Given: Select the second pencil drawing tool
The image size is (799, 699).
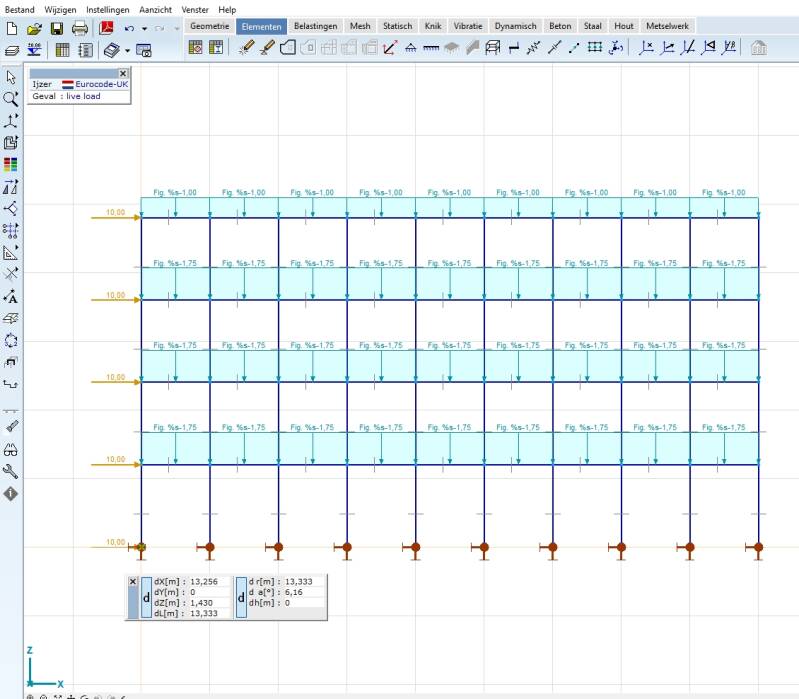Looking at the screenshot, I should point(267,48).
